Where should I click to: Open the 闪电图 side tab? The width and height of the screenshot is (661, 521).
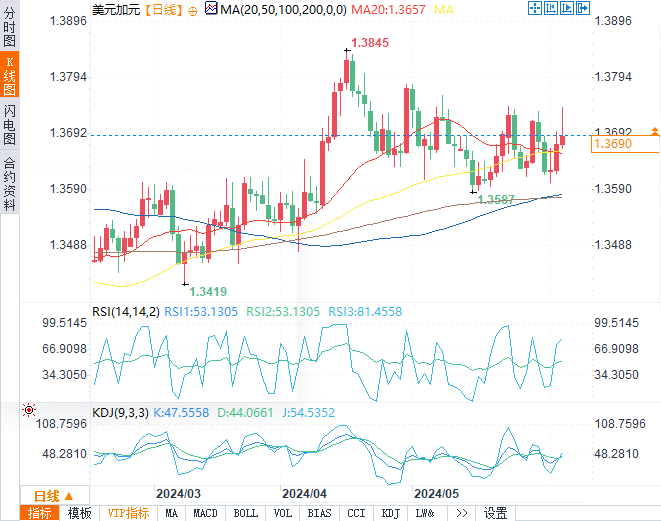click(x=10, y=125)
